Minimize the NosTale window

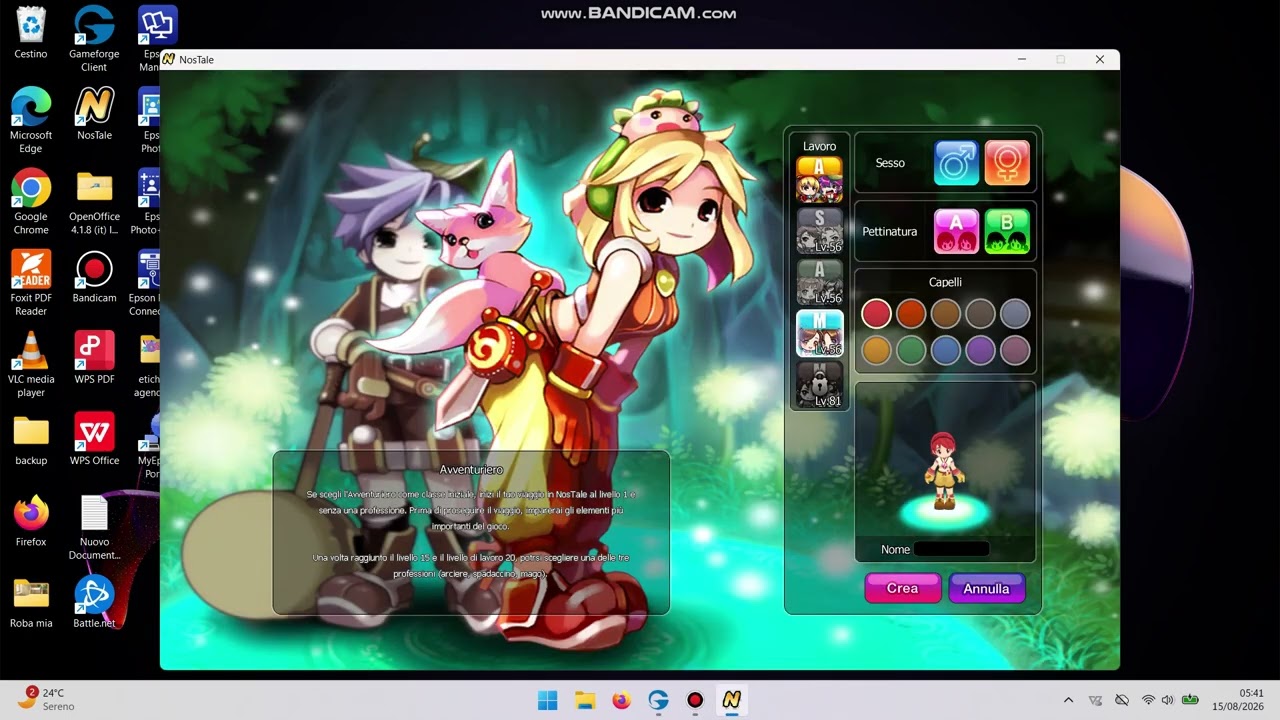tap(1022, 60)
